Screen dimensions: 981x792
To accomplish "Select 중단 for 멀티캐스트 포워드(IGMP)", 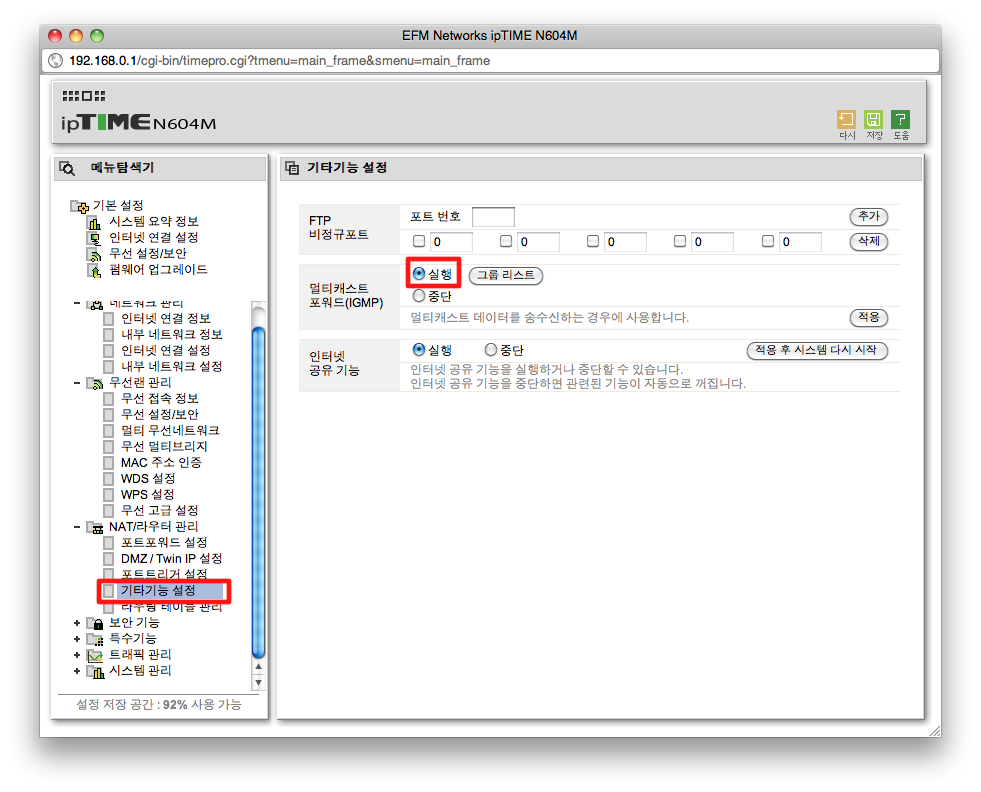I will [419, 295].
